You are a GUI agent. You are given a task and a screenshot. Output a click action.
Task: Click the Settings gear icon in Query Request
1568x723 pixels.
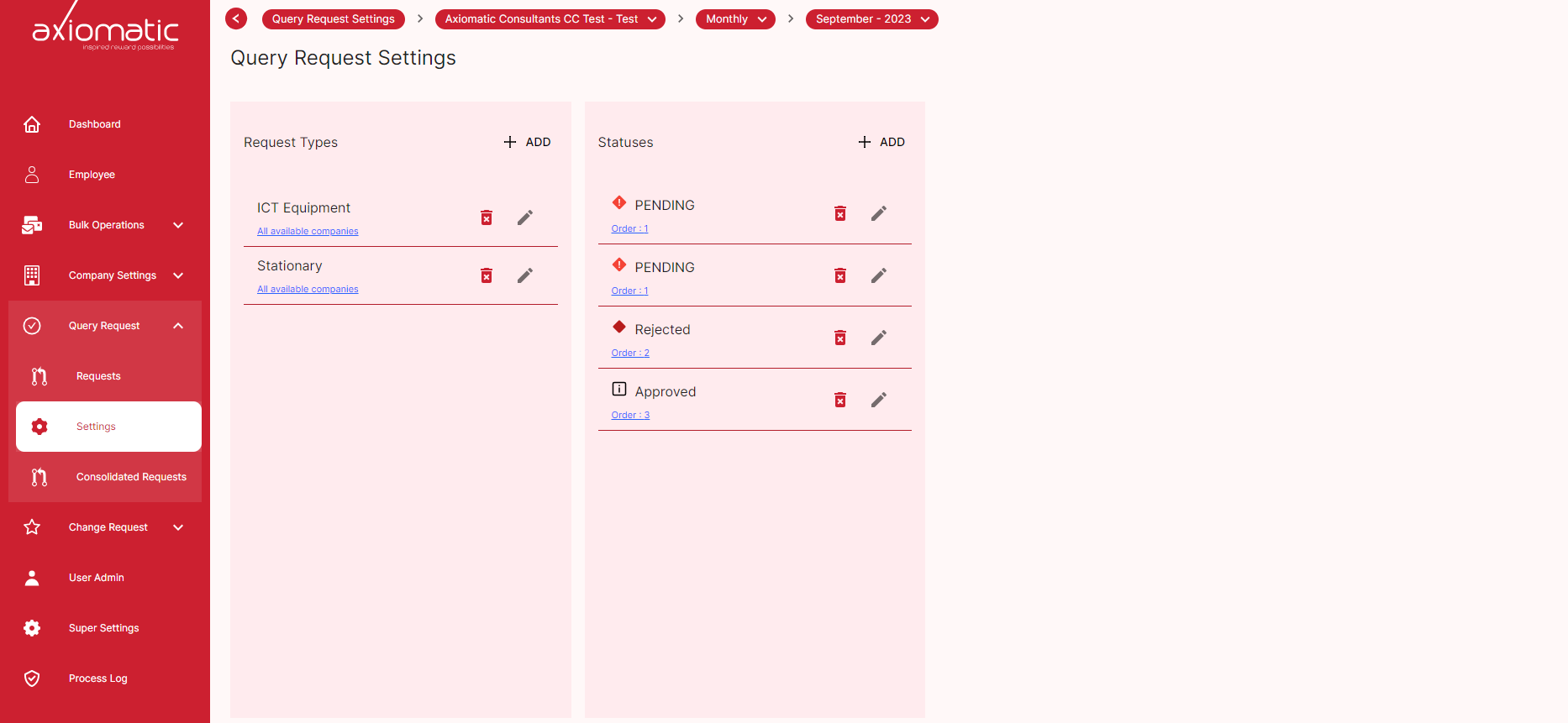click(x=39, y=427)
